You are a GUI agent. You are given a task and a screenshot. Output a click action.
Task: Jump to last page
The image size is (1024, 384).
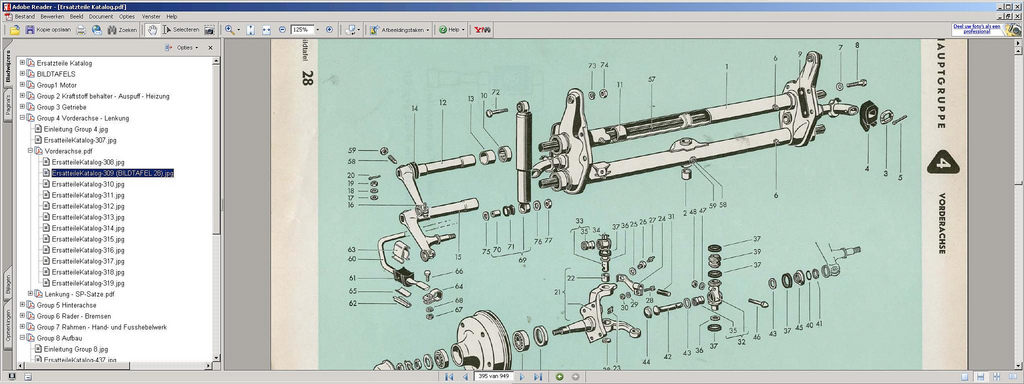tap(538, 377)
